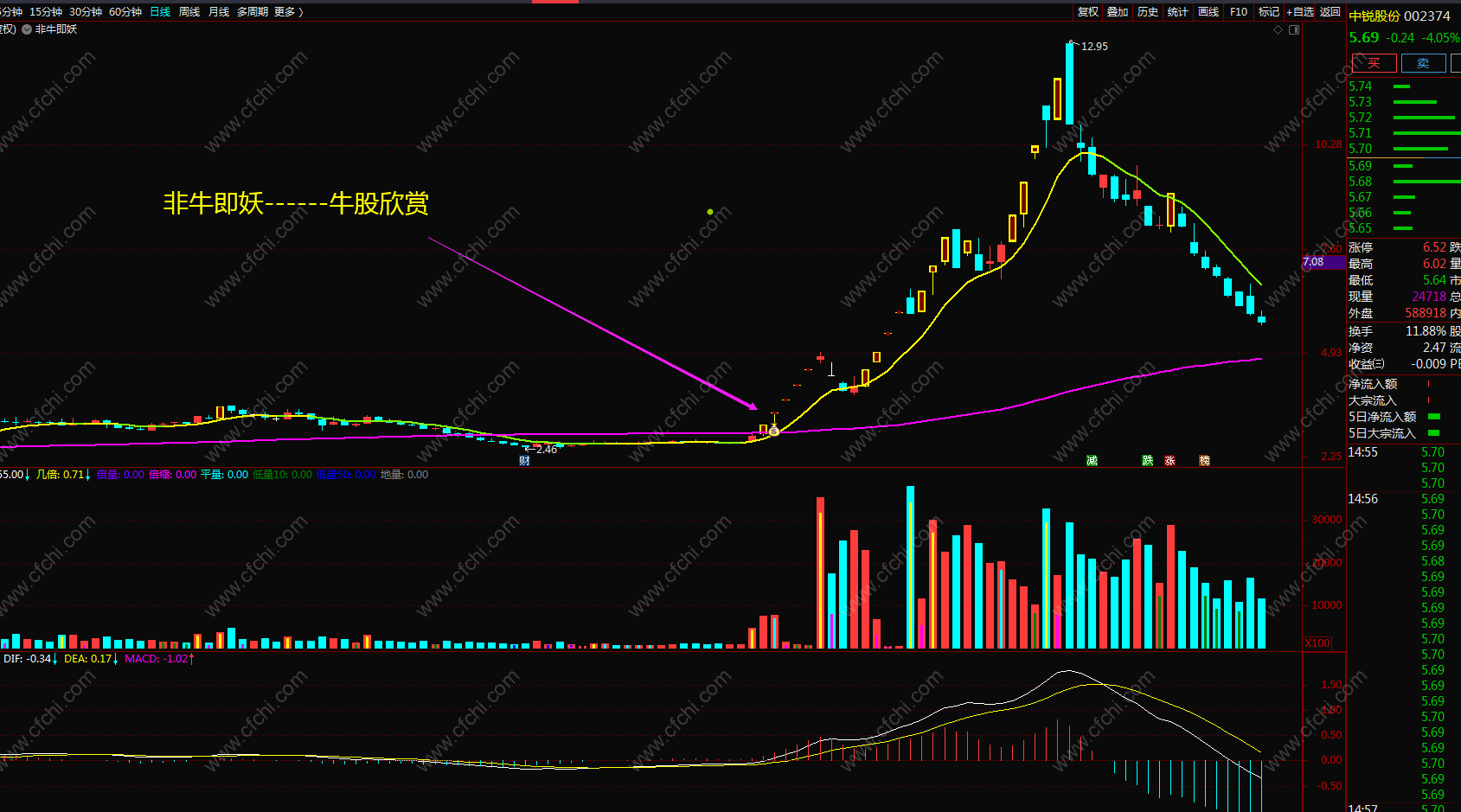Click the circular marker on launch candle

point(773,431)
